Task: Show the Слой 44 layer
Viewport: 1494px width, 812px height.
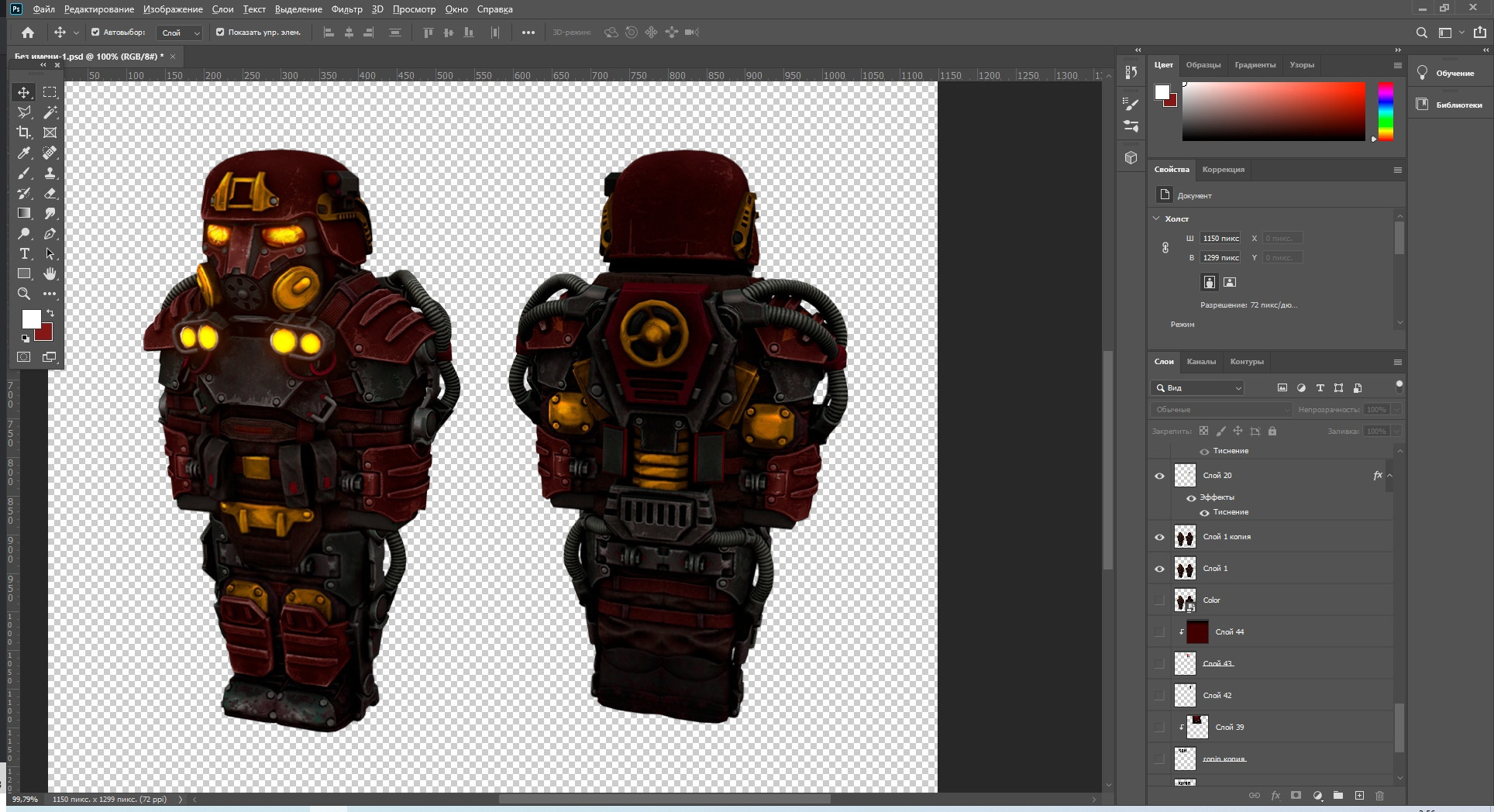Action: click(x=1159, y=632)
